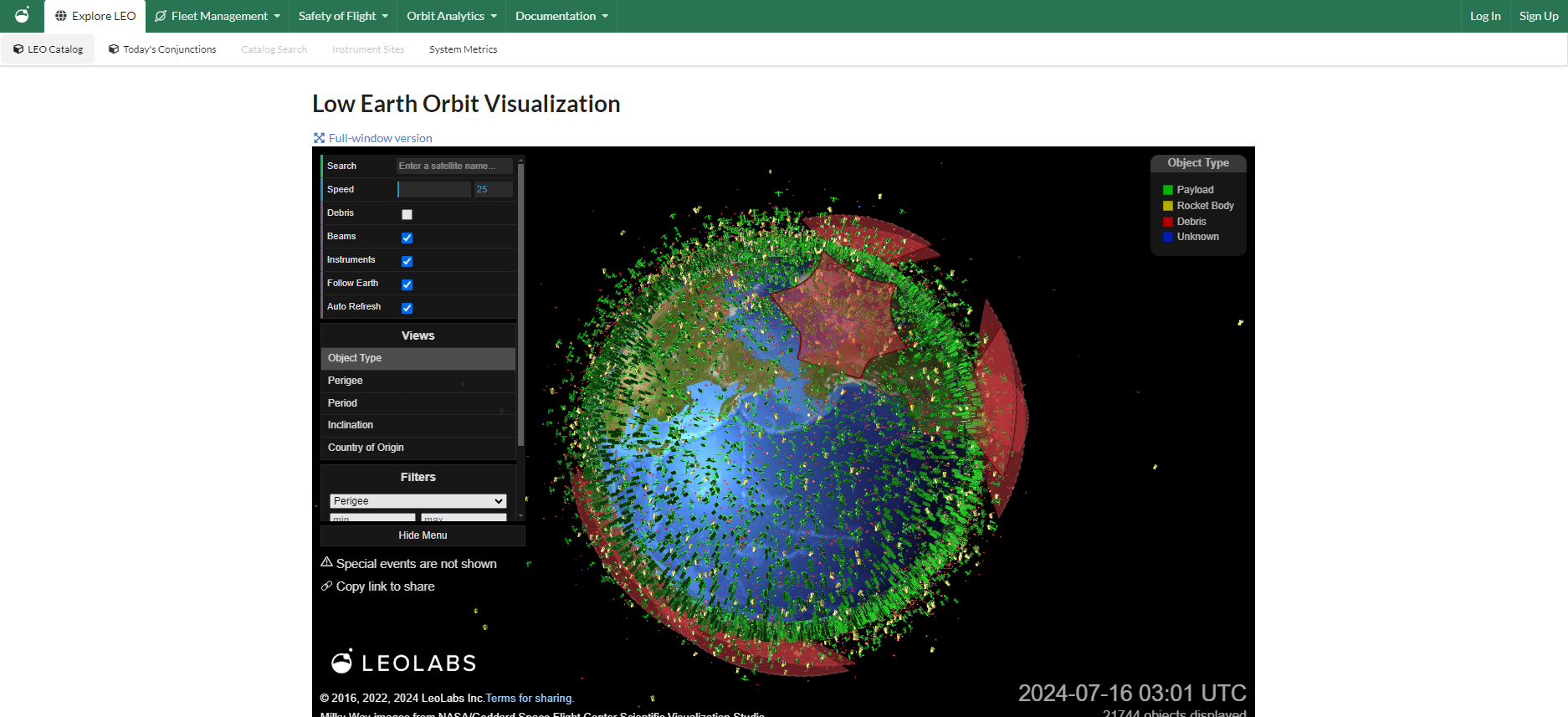
Task: Click the chain link icon for sharing
Action: coord(327,586)
